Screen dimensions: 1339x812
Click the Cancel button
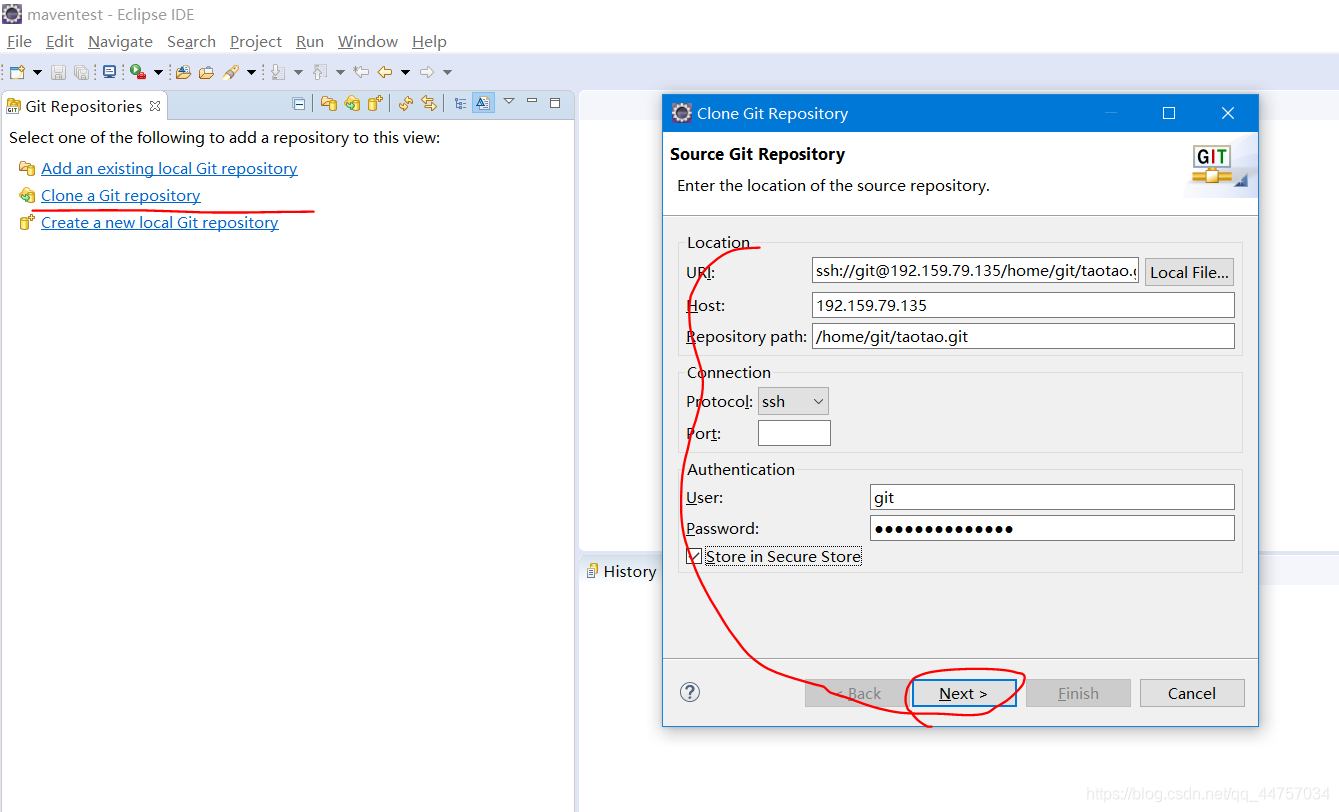pyautogui.click(x=1192, y=693)
